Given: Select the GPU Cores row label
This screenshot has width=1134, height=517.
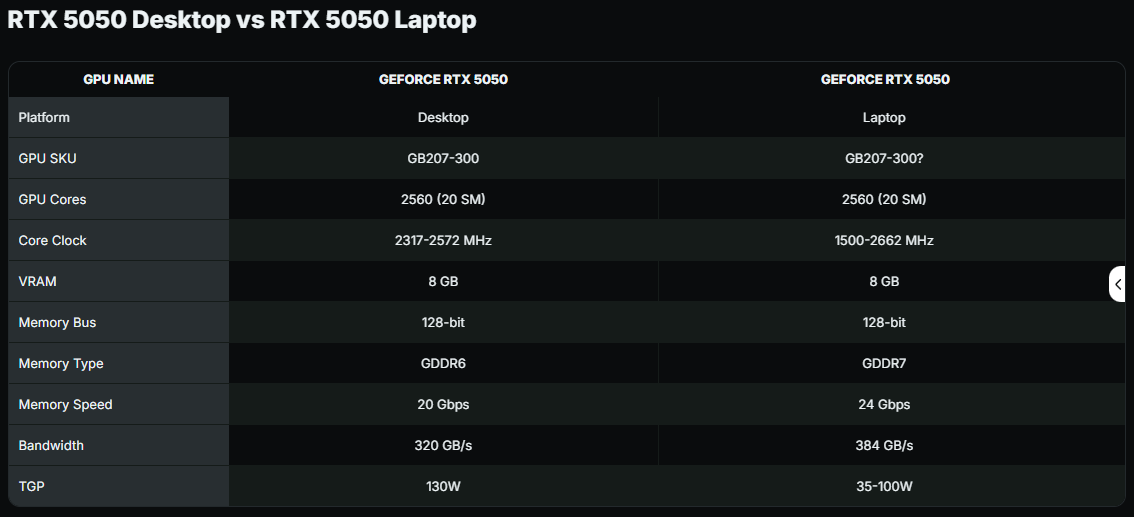Looking at the screenshot, I should tap(52, 199).
